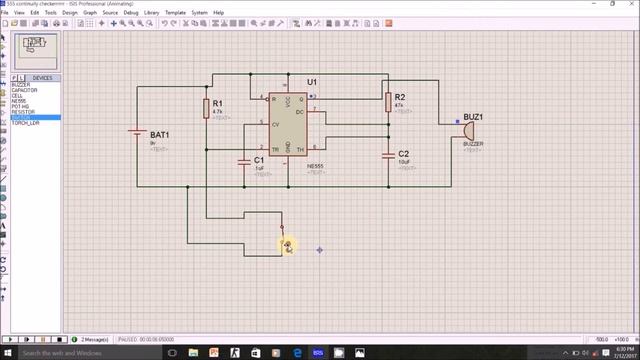Open the Debug menu

[131, 13]
